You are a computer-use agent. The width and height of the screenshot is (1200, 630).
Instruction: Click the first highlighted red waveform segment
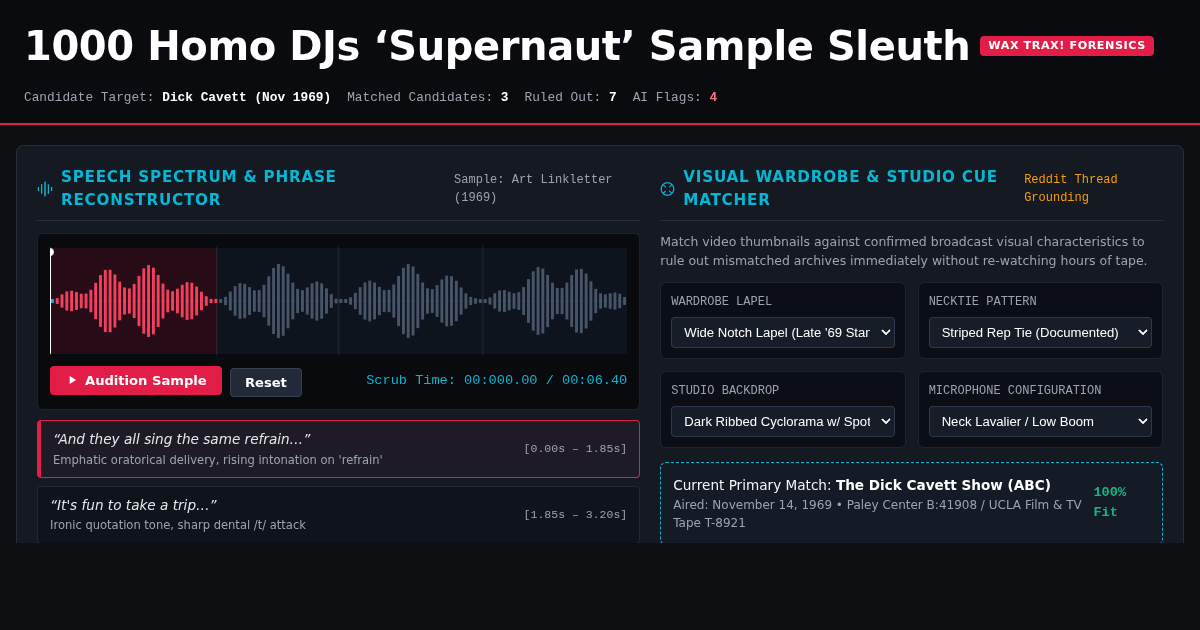pos(133,300)
